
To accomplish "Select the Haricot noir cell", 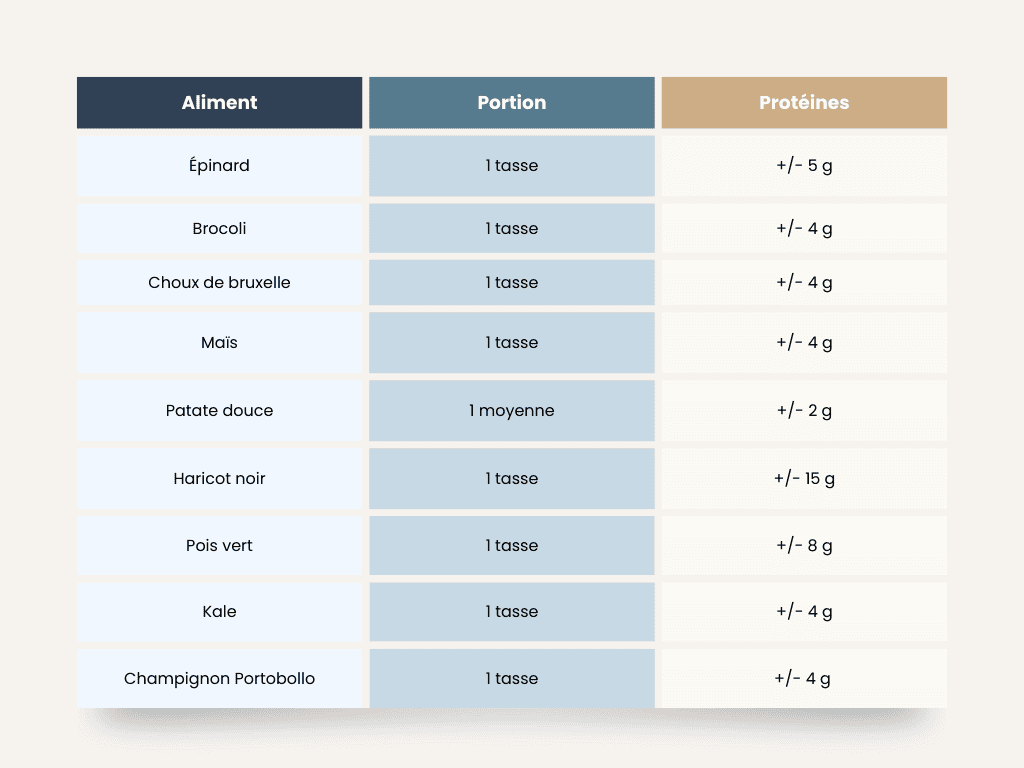I will click(x=219, y=479).
